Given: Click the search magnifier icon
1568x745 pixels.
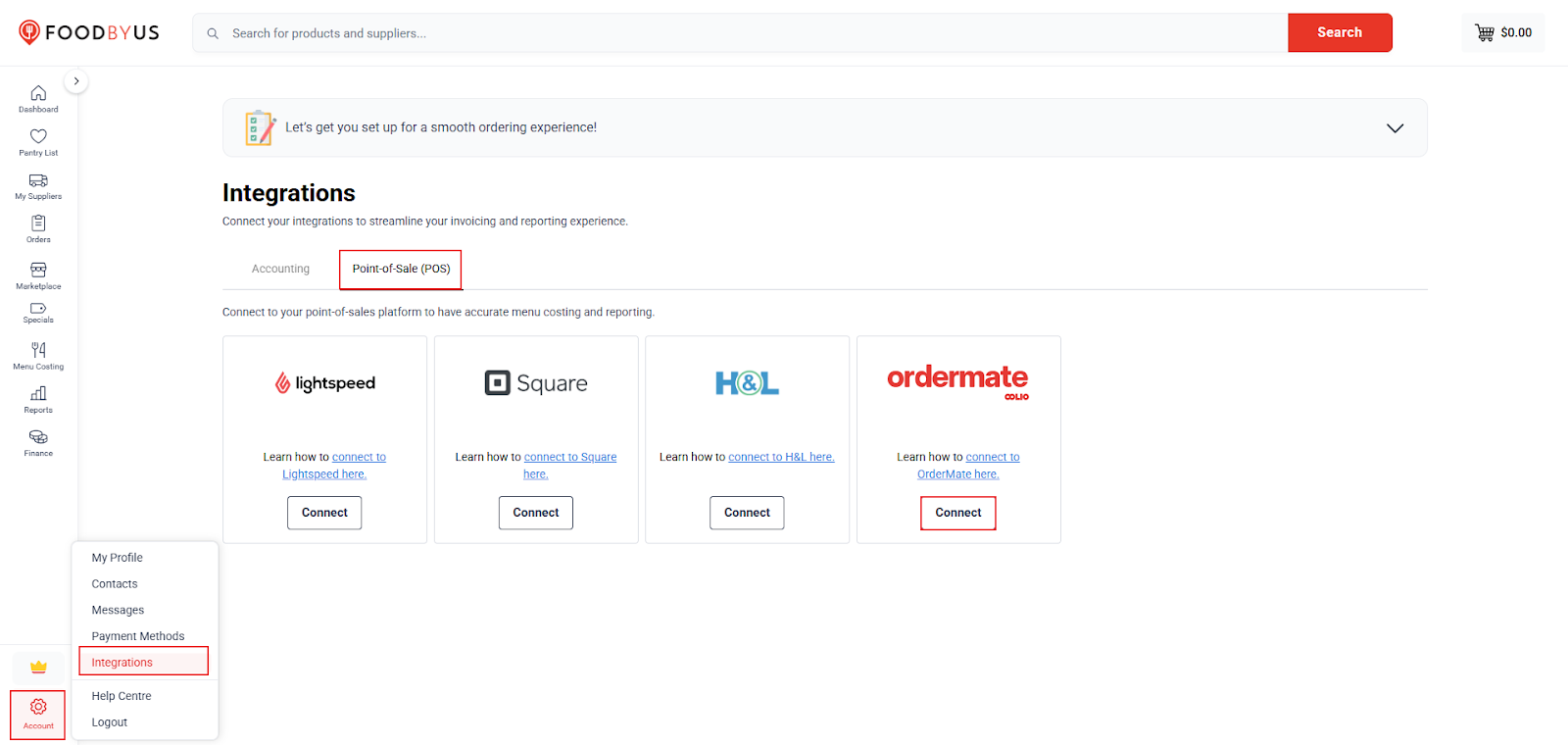Looking at the screenshot, I should click(213, 33).
